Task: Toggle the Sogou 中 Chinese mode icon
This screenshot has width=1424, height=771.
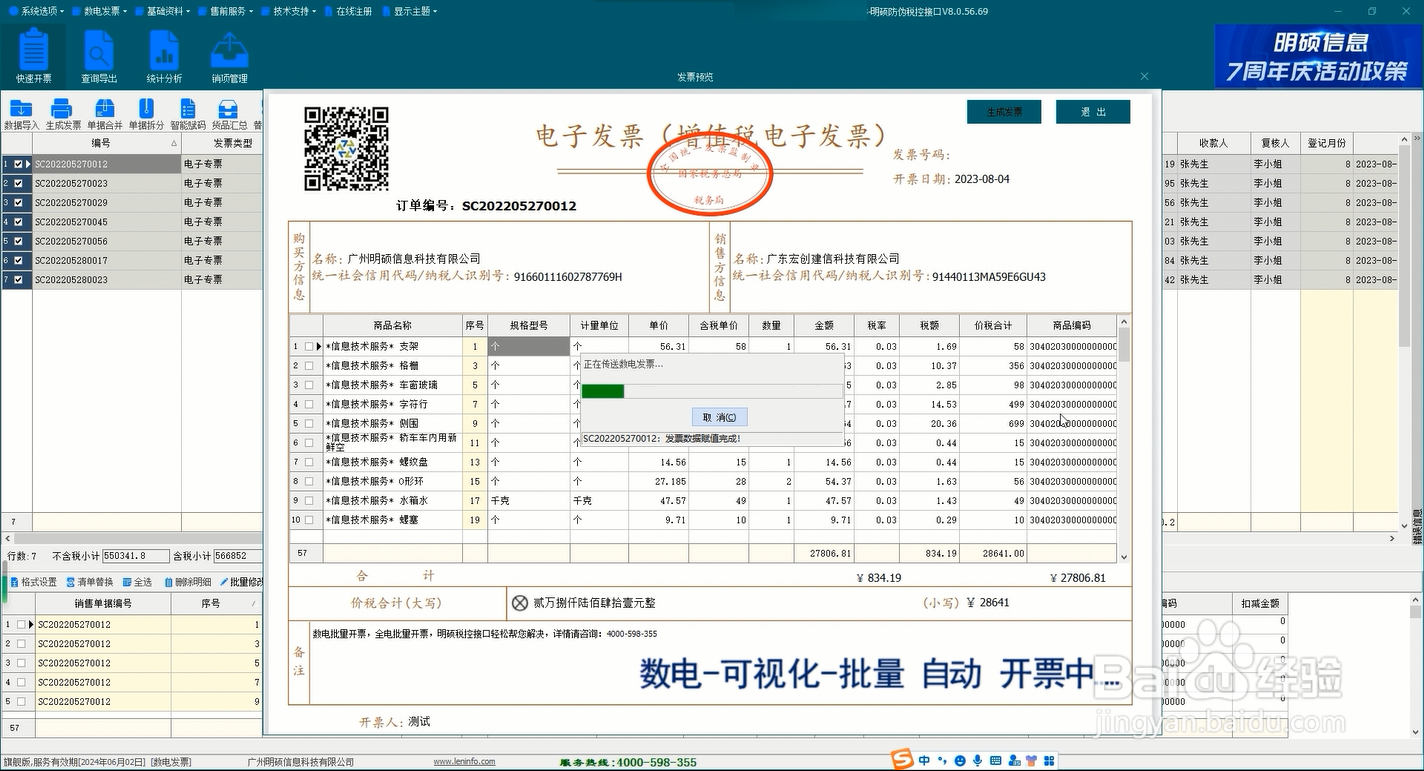Action: click(924, 761)
